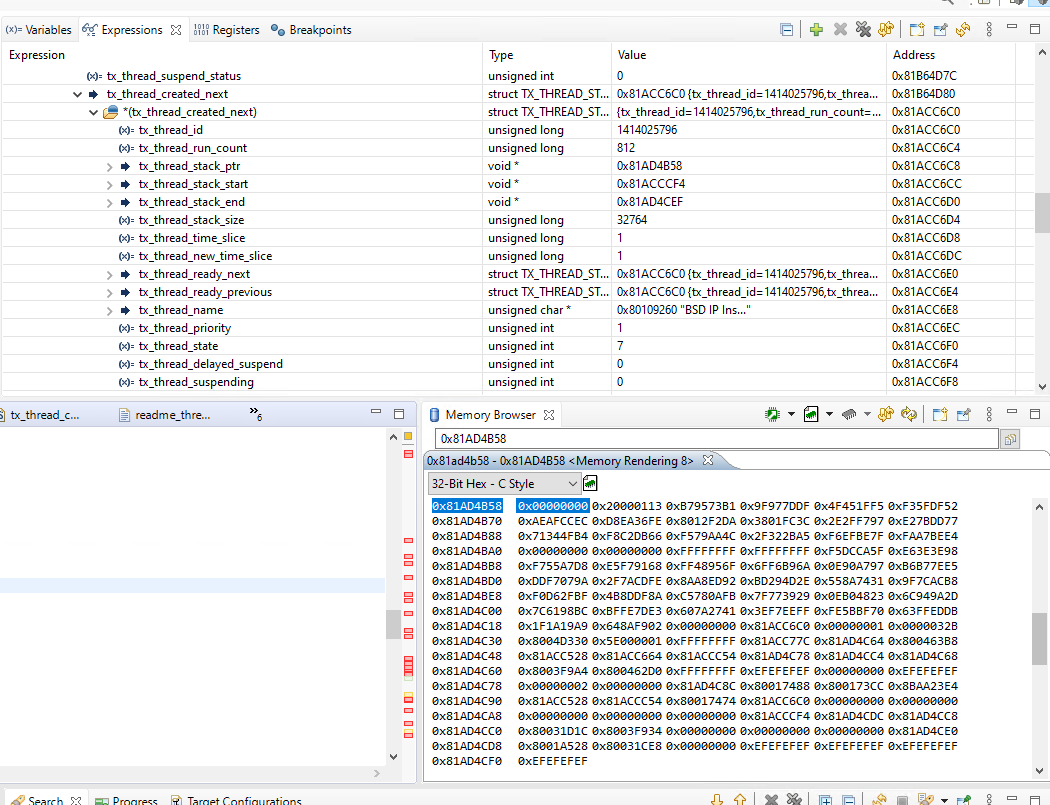Switch to the Variables tab

click(x=39, y=29)
